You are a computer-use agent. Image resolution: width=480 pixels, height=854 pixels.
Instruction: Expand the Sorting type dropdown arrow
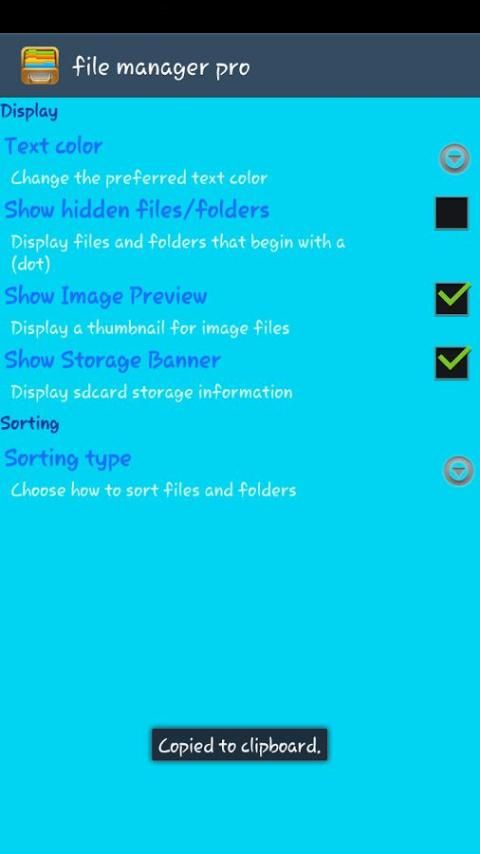point(458,471)
